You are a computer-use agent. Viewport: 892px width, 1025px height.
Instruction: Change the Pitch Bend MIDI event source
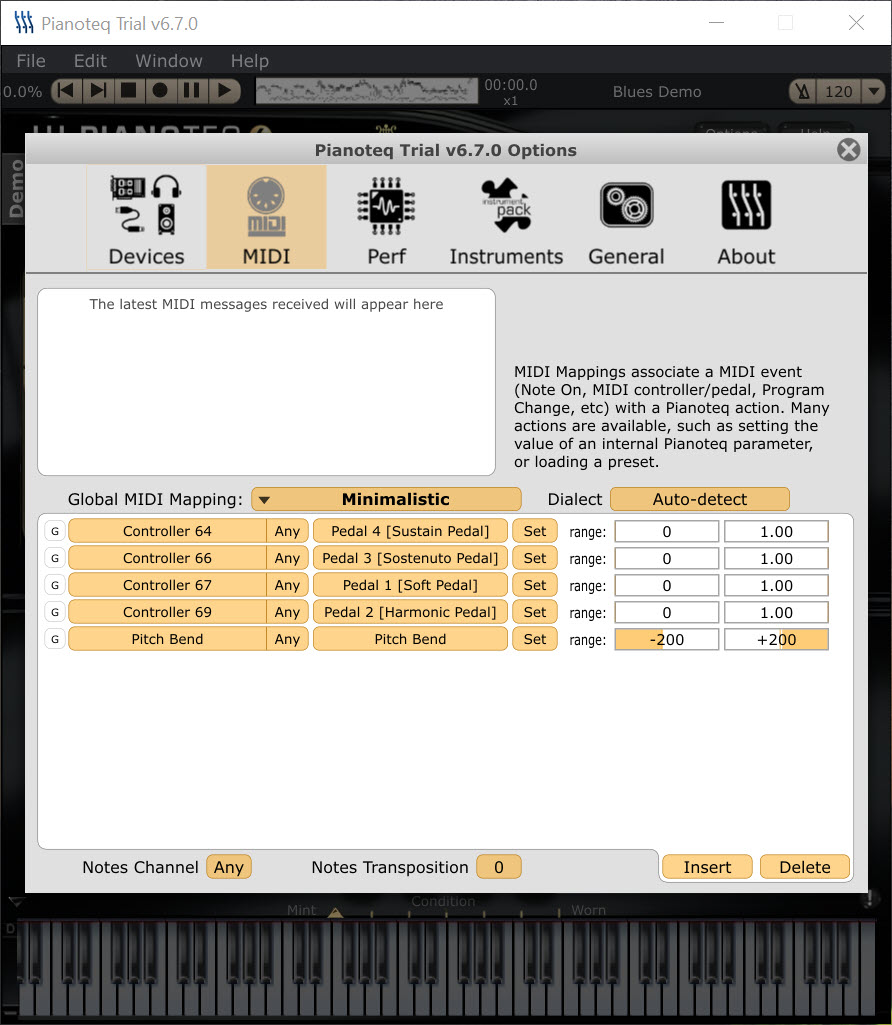pos(167,639)
